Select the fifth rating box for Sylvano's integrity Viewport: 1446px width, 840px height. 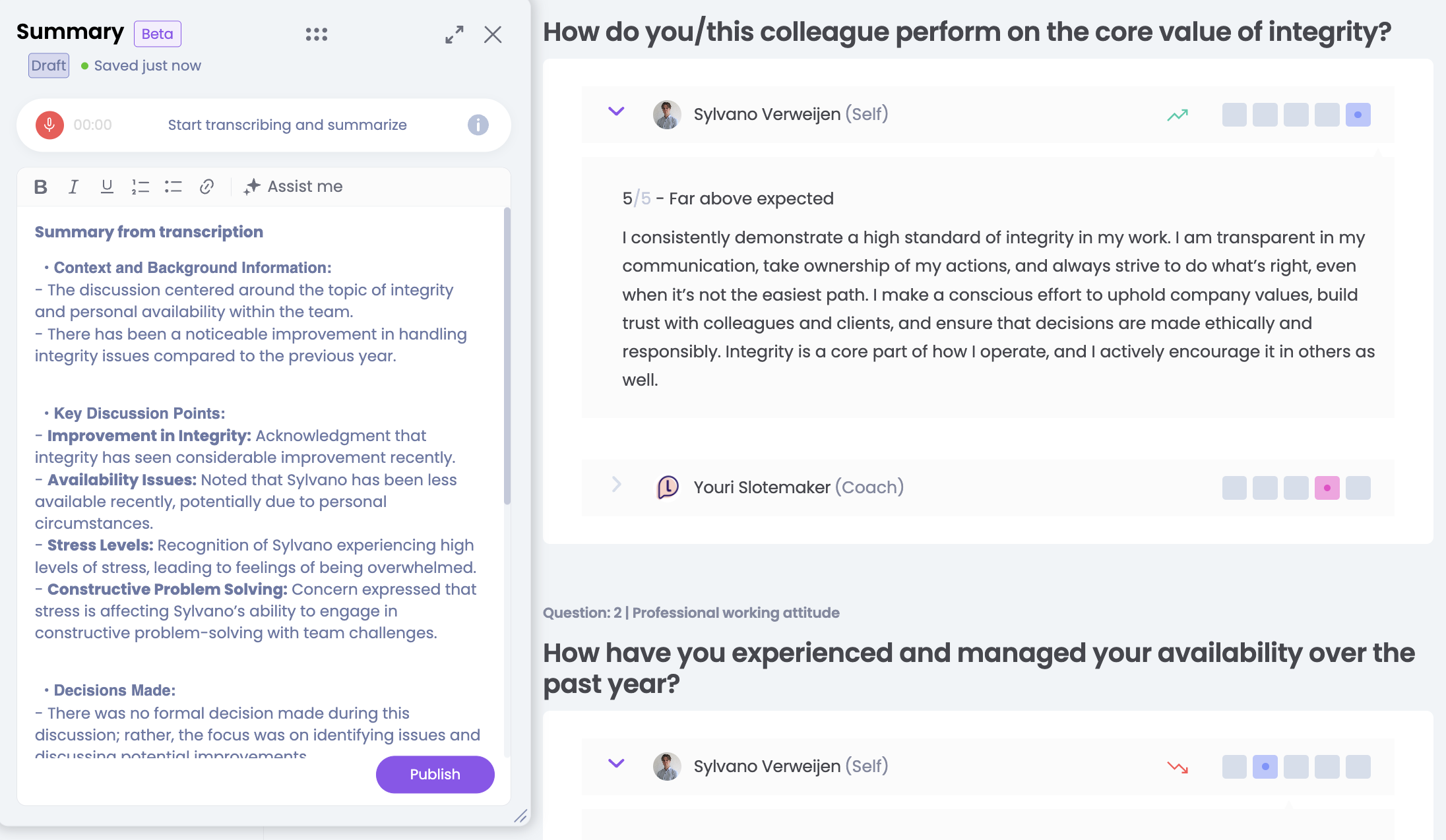(x=1358, y=115)
